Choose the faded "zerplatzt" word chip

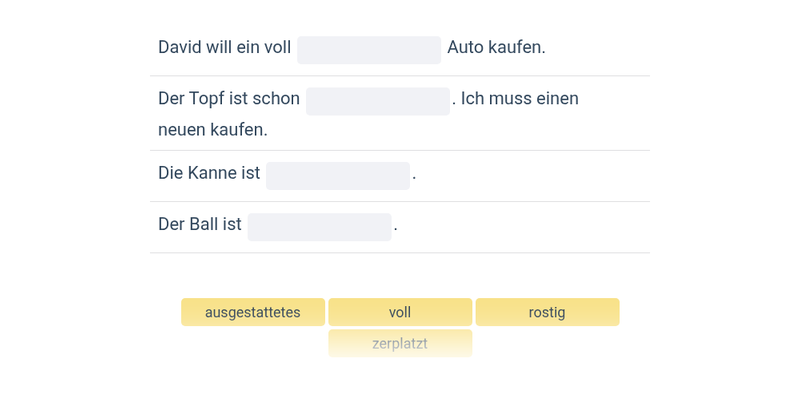tap(400, 343)
